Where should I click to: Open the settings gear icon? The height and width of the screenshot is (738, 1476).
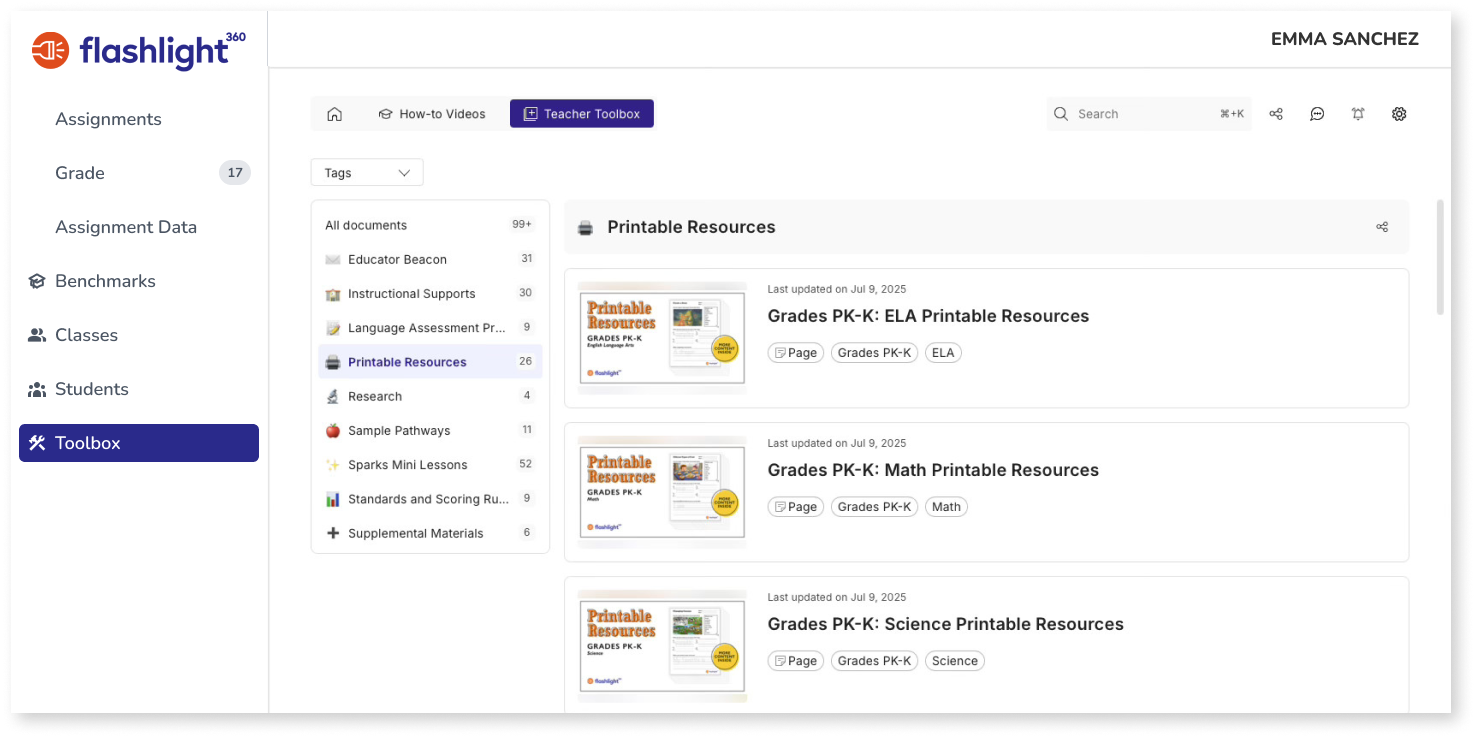point(1399,114)
